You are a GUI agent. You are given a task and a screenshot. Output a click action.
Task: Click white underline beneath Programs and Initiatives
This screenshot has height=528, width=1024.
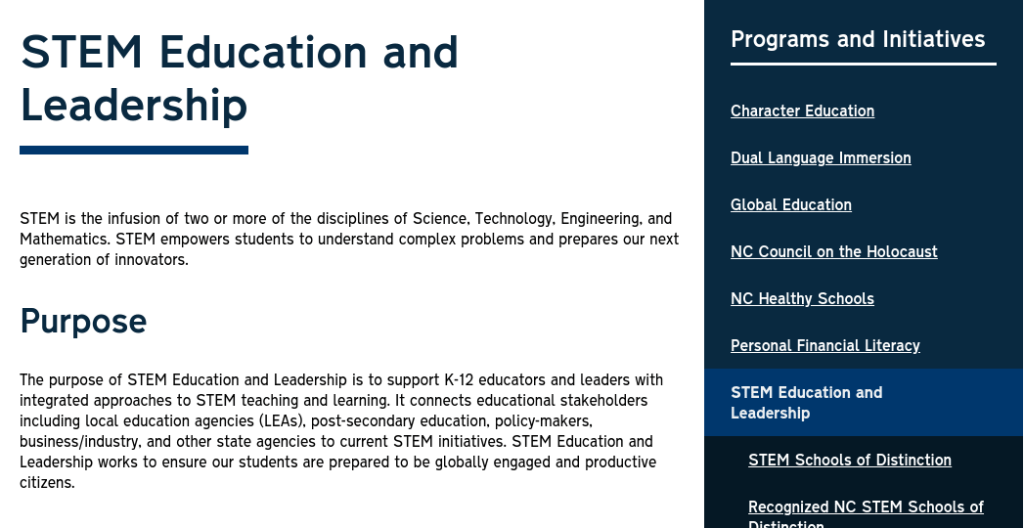[863, 64]
